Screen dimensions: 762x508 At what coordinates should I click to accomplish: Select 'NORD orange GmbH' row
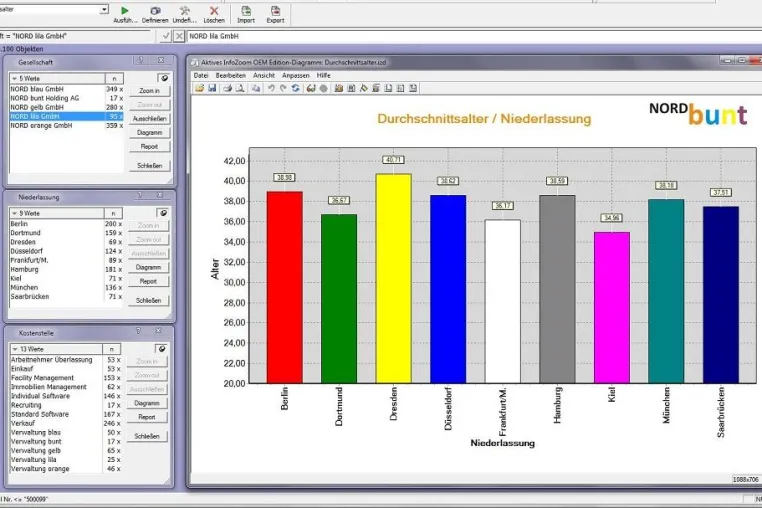(67, 125)
